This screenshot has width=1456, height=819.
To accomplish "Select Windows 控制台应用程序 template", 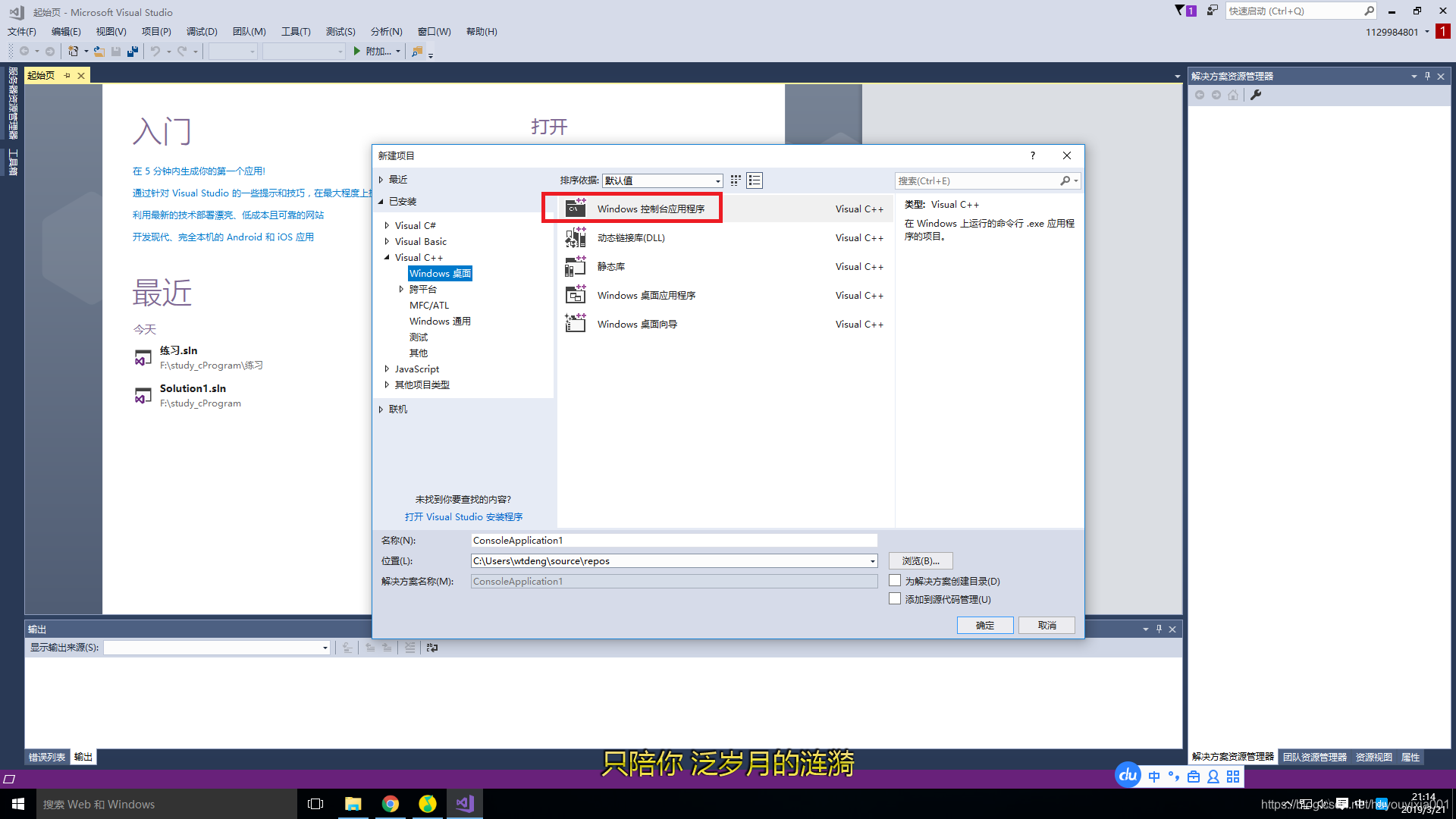I will coord(724,209).
